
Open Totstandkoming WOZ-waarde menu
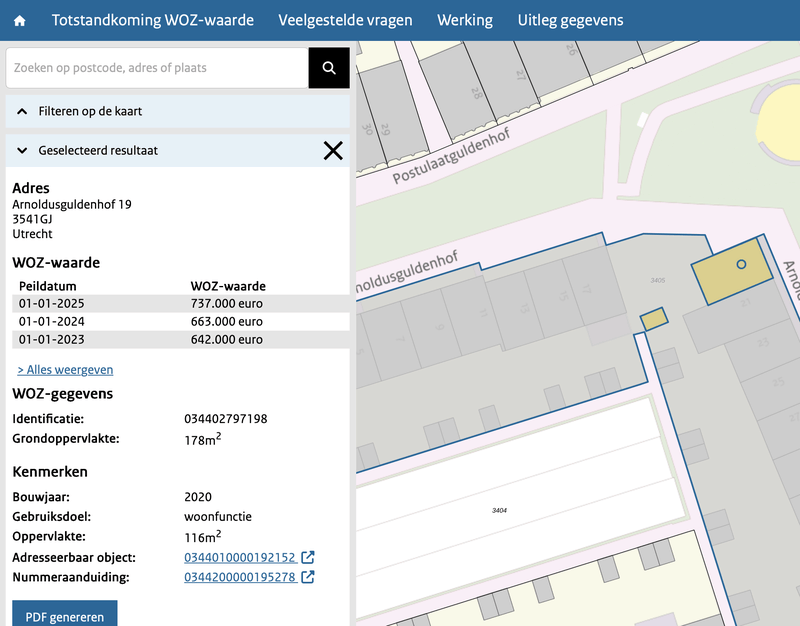pos(153,20)
